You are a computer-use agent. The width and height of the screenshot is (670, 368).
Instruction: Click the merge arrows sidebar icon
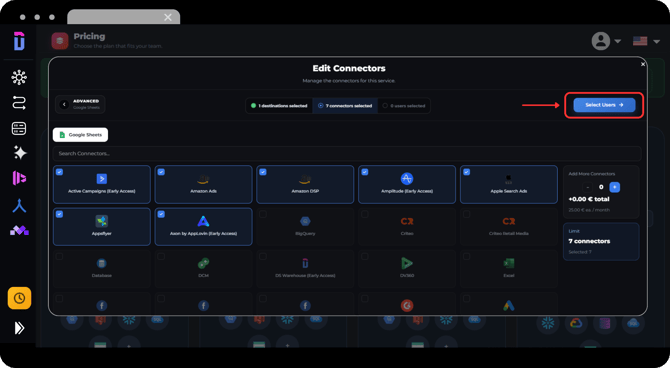pyautogui.click(x=19, y=206)
